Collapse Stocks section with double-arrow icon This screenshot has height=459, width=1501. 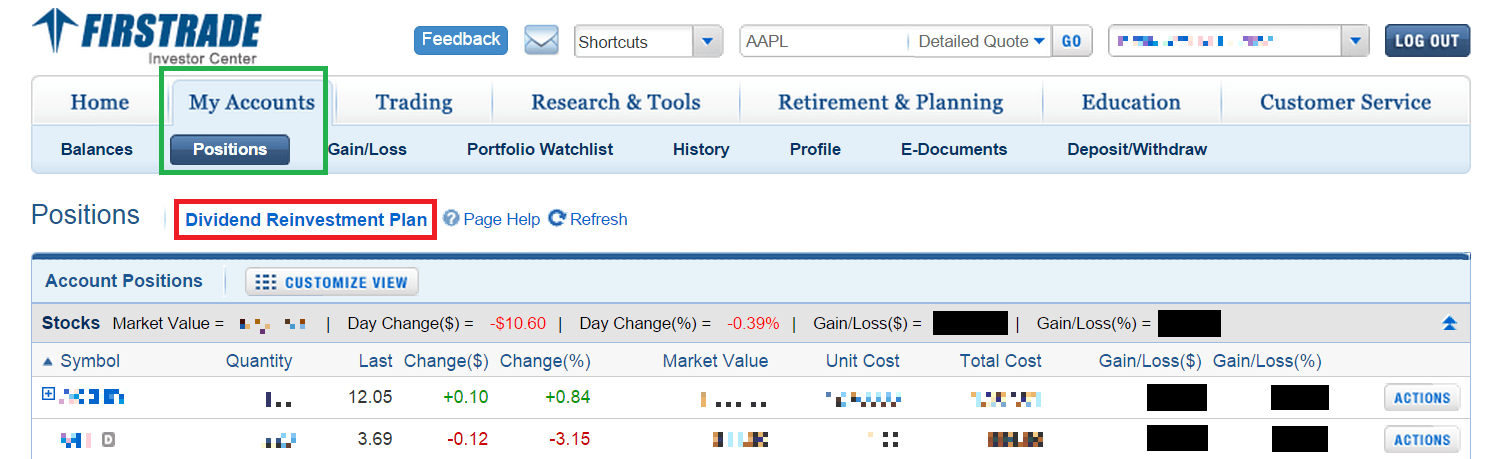coord(1449,324)
